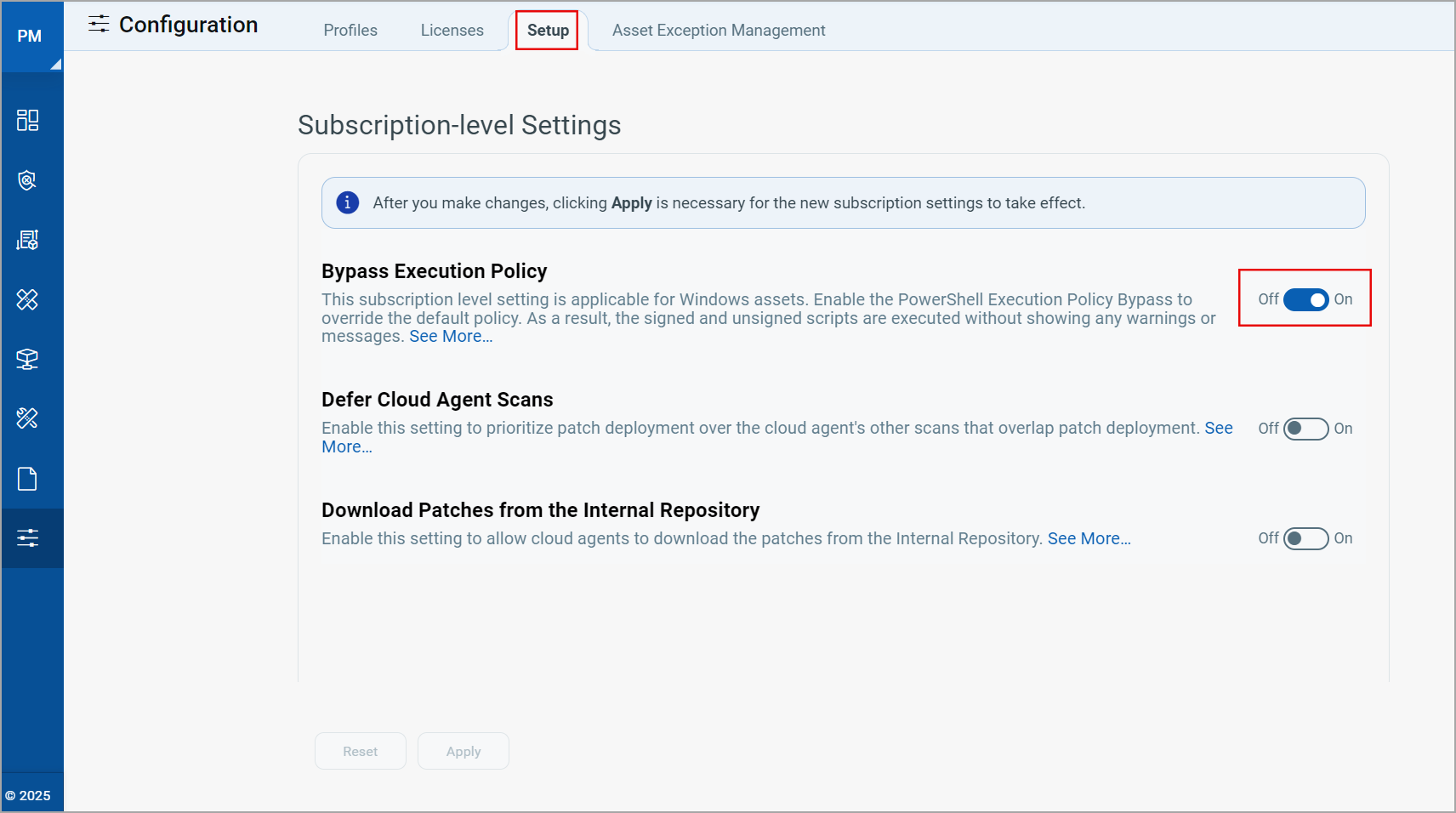This screenshot has height=813, width=1456.
Task: Disable the Bypass Execution Policy toggle
Action: (x=1305, y=299)
